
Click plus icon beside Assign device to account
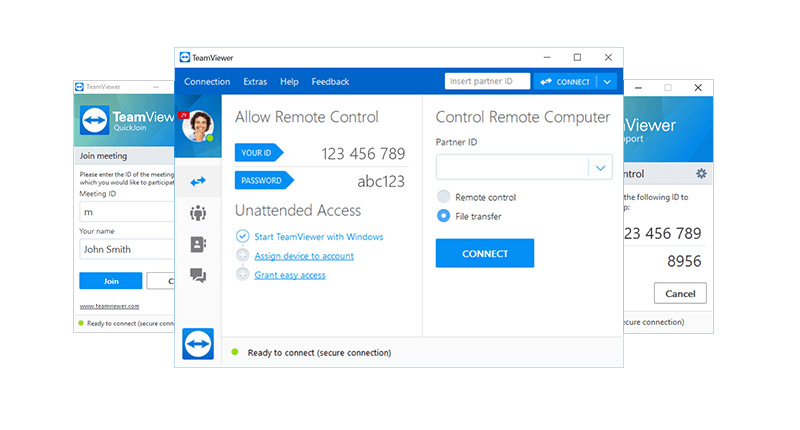click(x=242, y=255)
